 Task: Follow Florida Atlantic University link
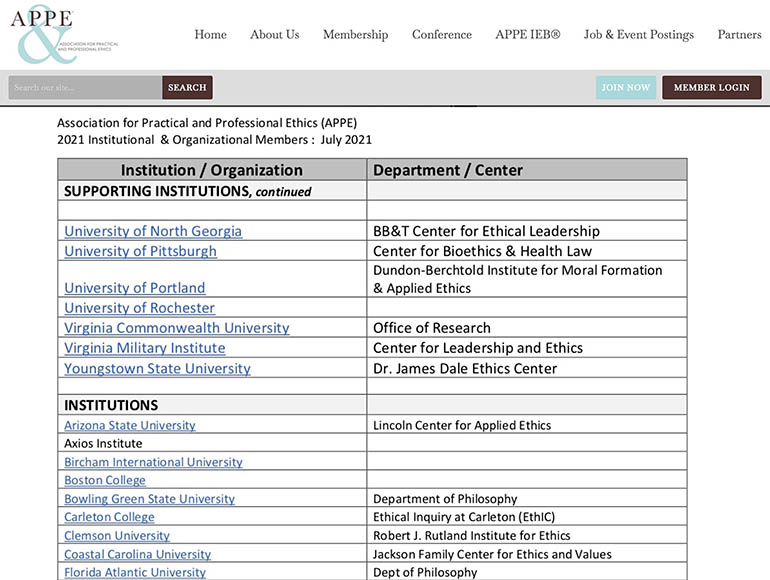tap(135, 573)
